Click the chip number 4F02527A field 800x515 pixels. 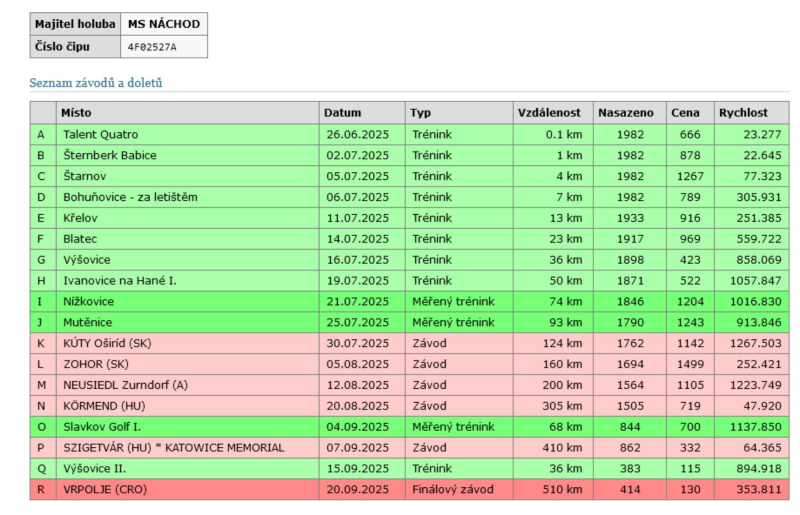pyautogui.click(x=152, y=47)
